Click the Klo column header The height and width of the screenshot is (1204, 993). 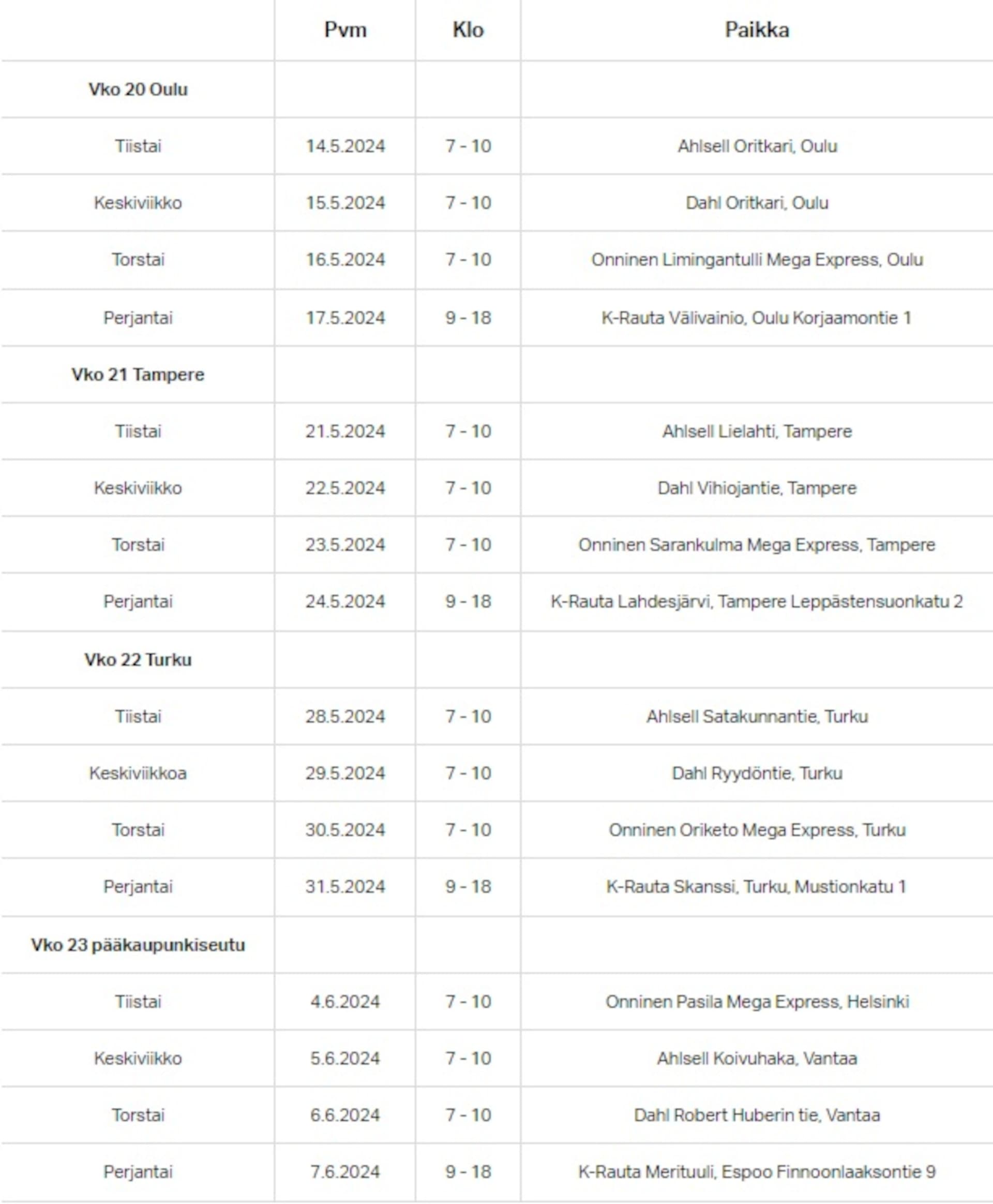click(x=468, y=30)
